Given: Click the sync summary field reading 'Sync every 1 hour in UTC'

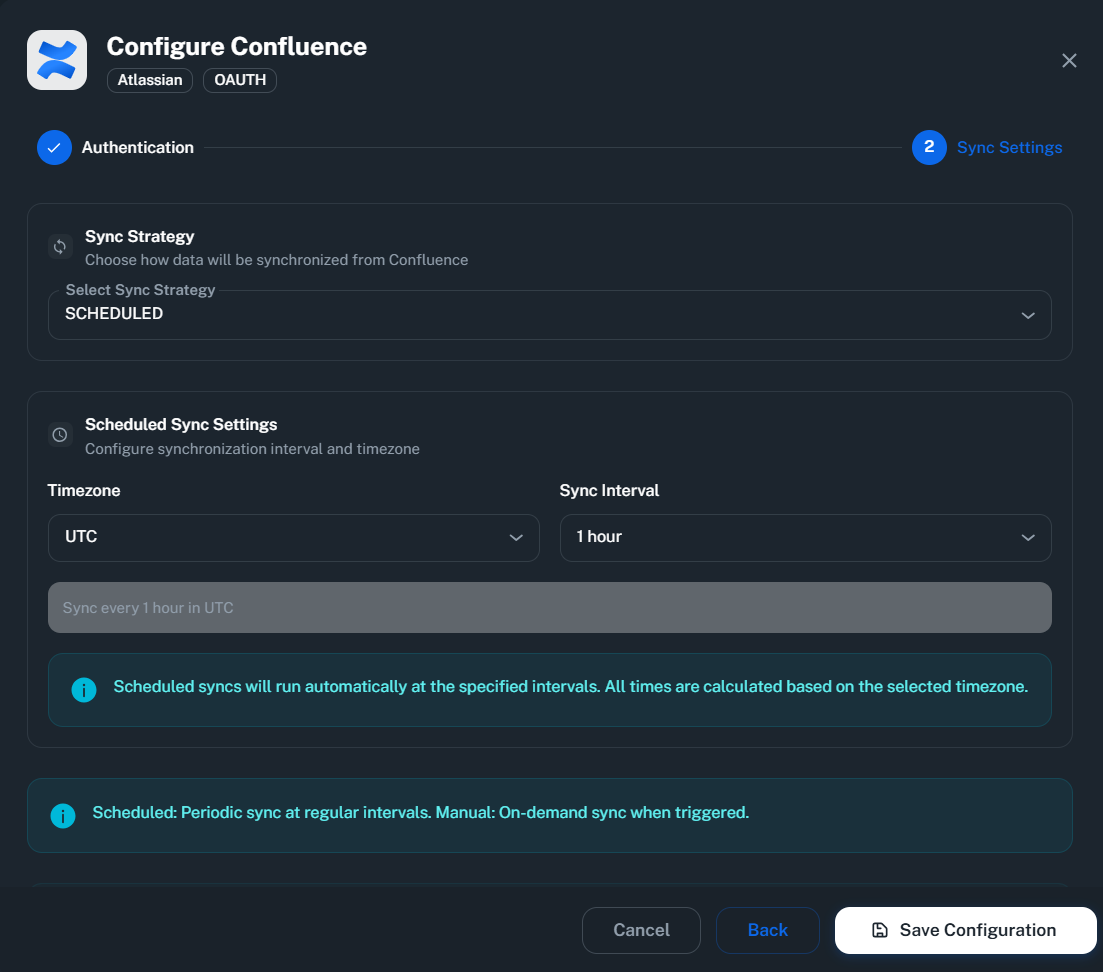Looking at the screenshot, I should click(550, 607).
